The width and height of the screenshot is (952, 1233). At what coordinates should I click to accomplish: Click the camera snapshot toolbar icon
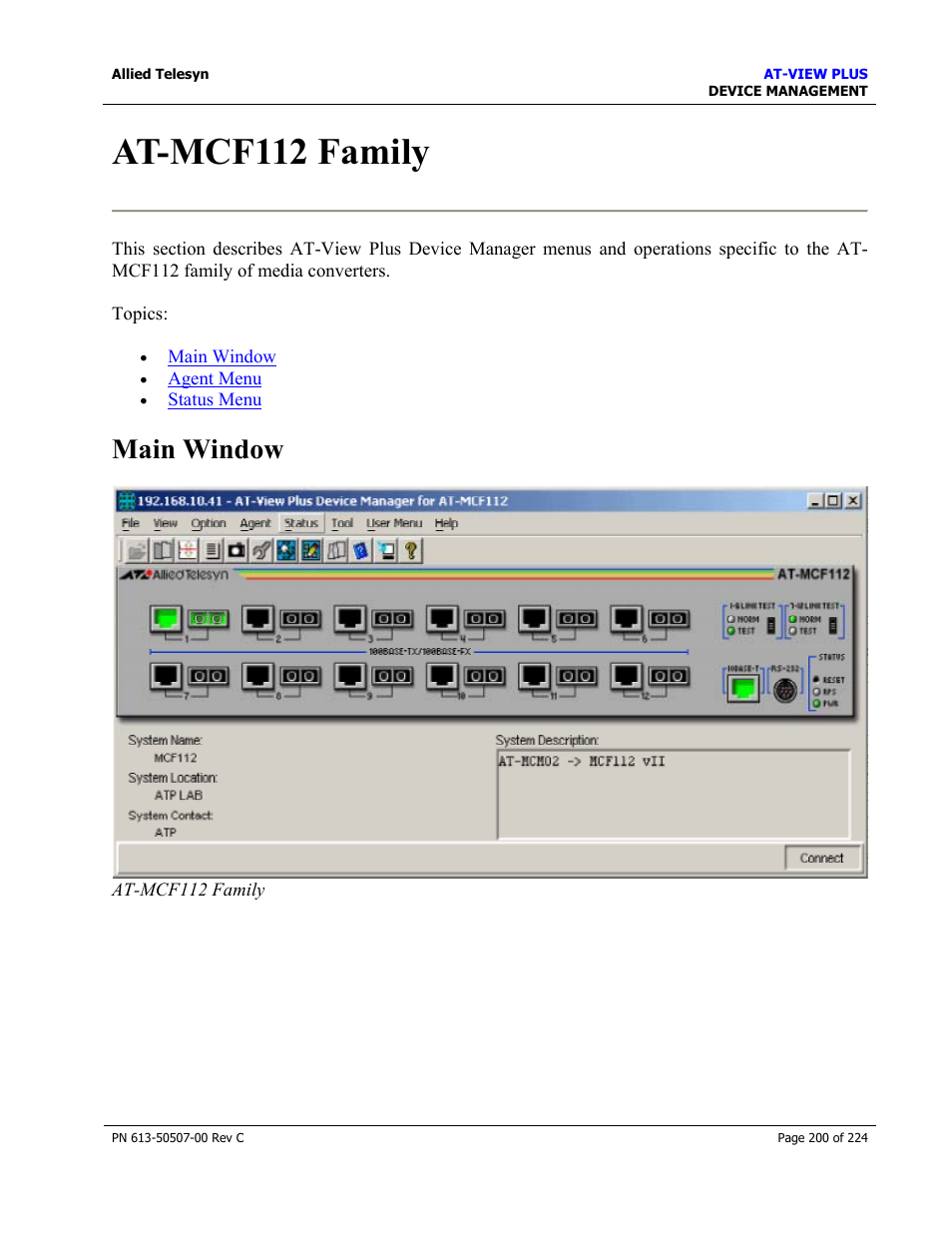(237, 550)
